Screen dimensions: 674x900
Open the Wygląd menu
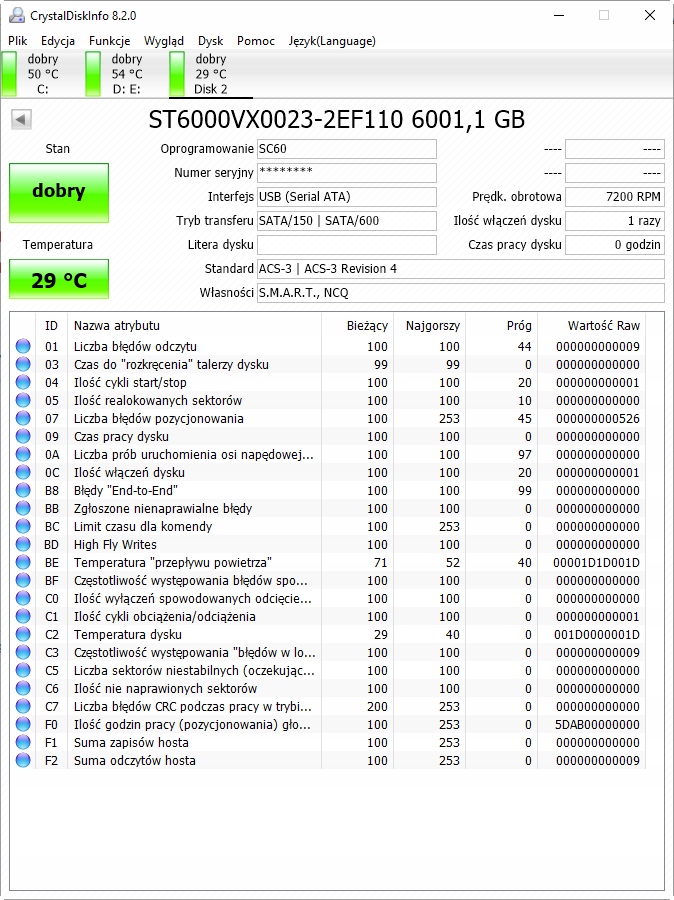[164, 41]
